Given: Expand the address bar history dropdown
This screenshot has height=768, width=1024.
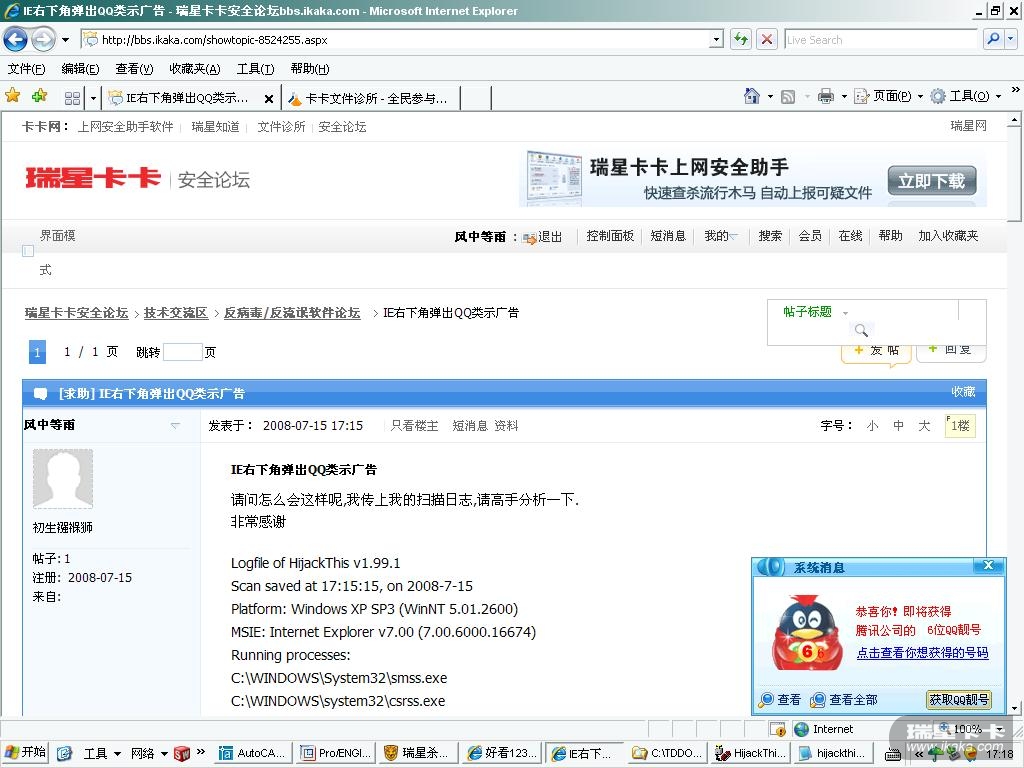Looking at the screenshot, I should (x=717, y=40).
